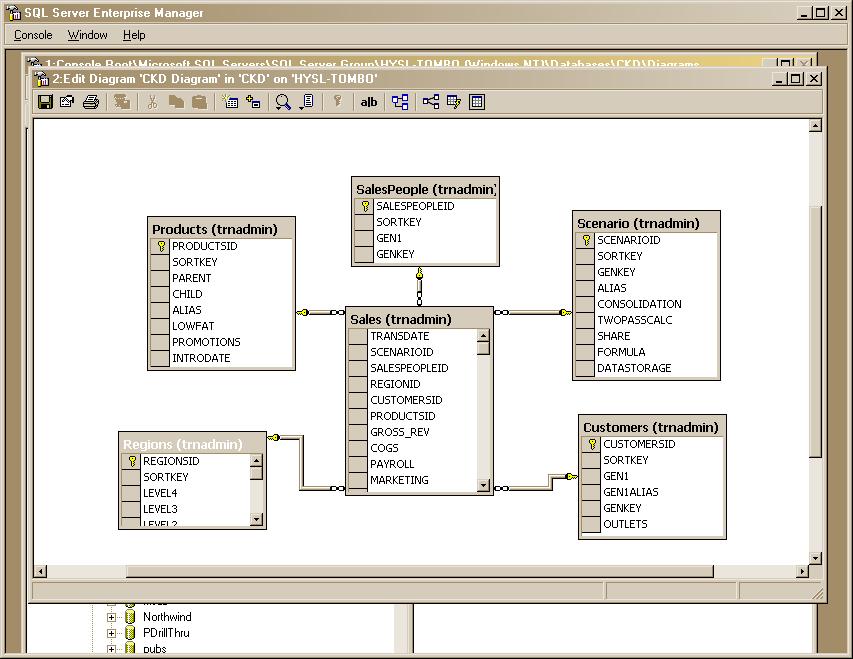Screen dimensions: 853x659
Task: Click the Set primary key icon
Action: (x=338, y=102)
